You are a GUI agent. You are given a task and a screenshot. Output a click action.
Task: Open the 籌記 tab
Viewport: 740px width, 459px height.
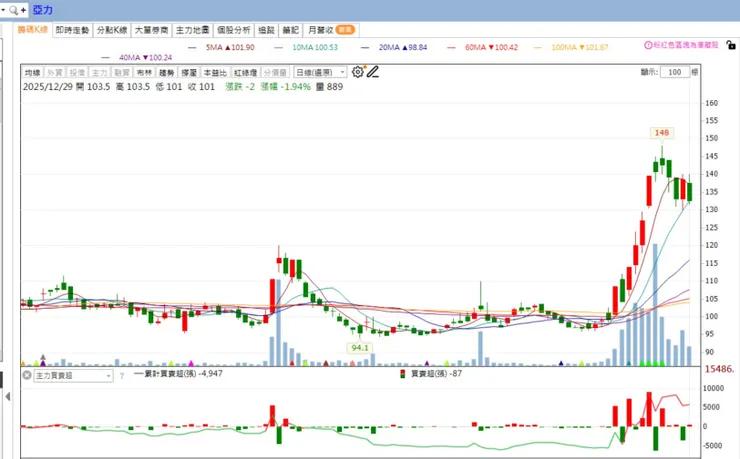point(291,30)
